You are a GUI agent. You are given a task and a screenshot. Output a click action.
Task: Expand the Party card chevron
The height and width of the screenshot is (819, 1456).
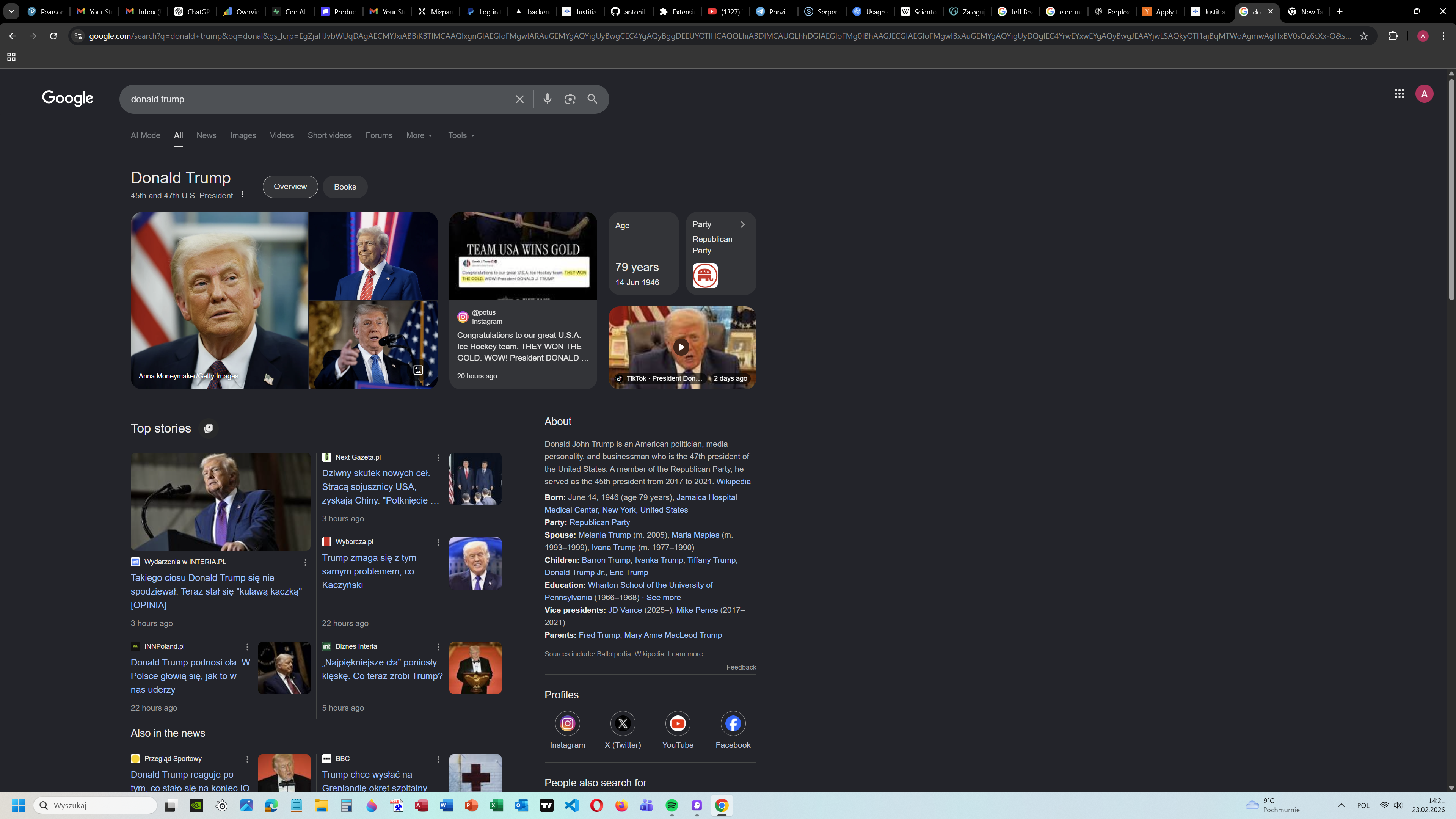coord(742,224)
